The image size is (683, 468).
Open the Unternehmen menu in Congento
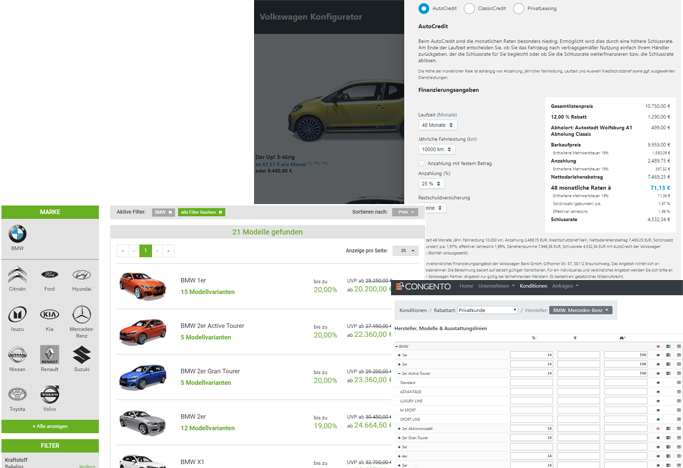click(x=496, y=286)
